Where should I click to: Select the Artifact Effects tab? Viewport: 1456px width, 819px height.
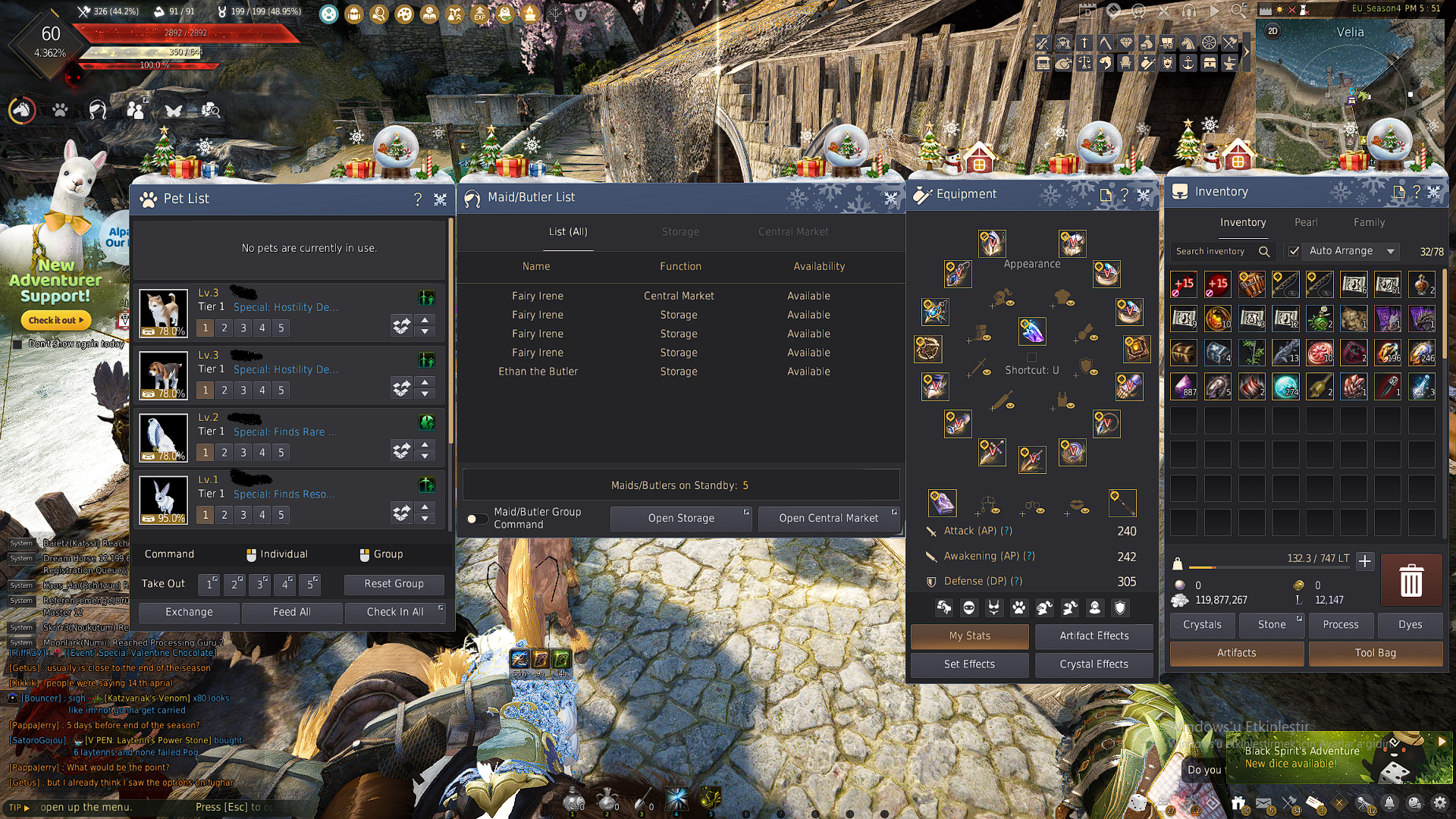click(x=1094, y=636)
